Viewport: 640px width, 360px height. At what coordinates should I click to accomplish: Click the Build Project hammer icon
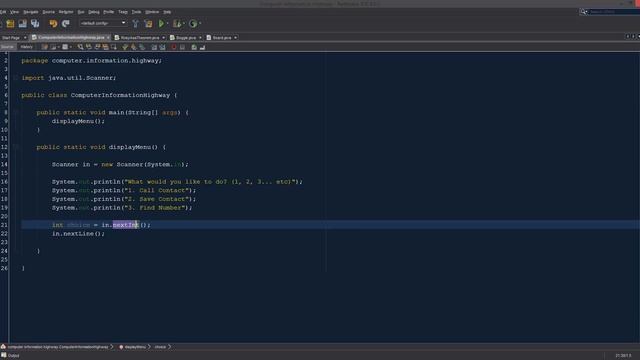tap(135, 24)
